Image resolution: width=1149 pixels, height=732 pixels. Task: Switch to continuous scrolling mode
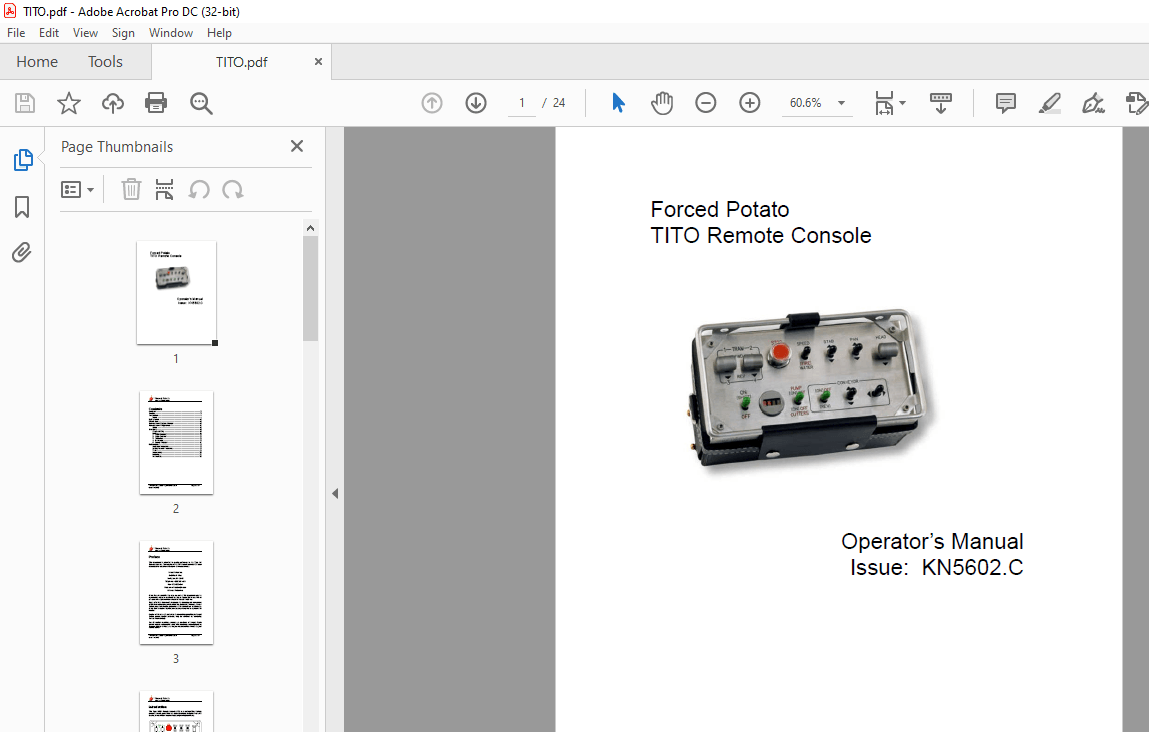pyautogui.click(x=940, y=102)
